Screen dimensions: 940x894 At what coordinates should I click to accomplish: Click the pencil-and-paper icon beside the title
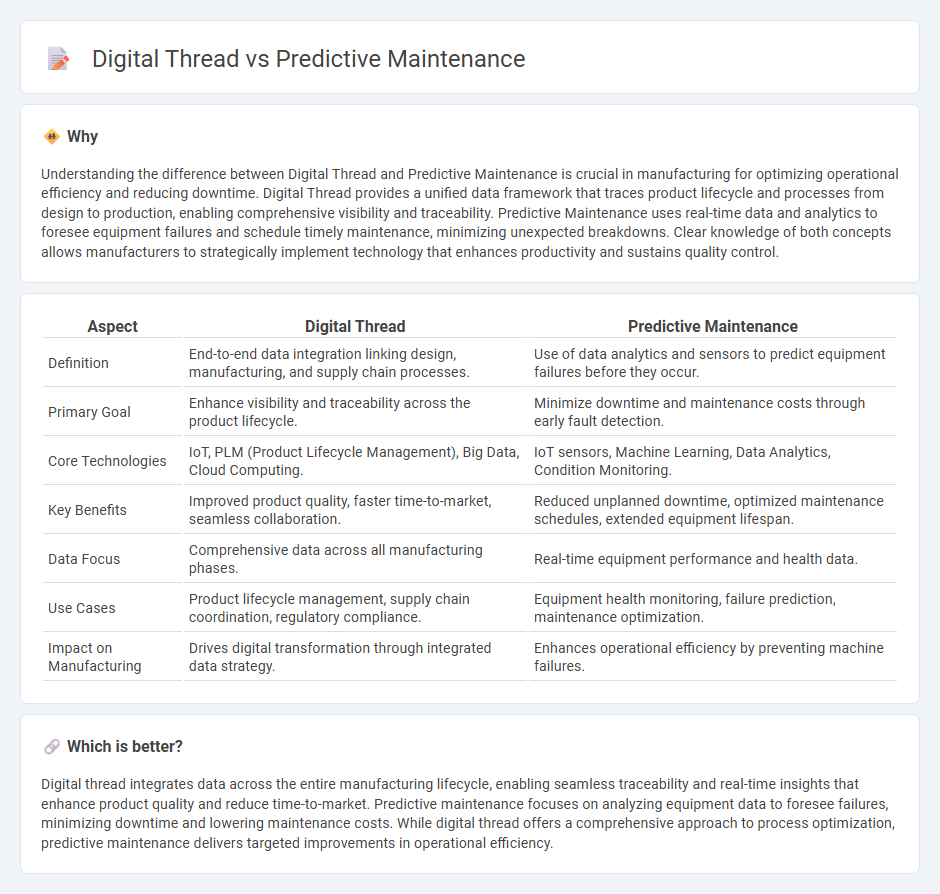[58, 59]
